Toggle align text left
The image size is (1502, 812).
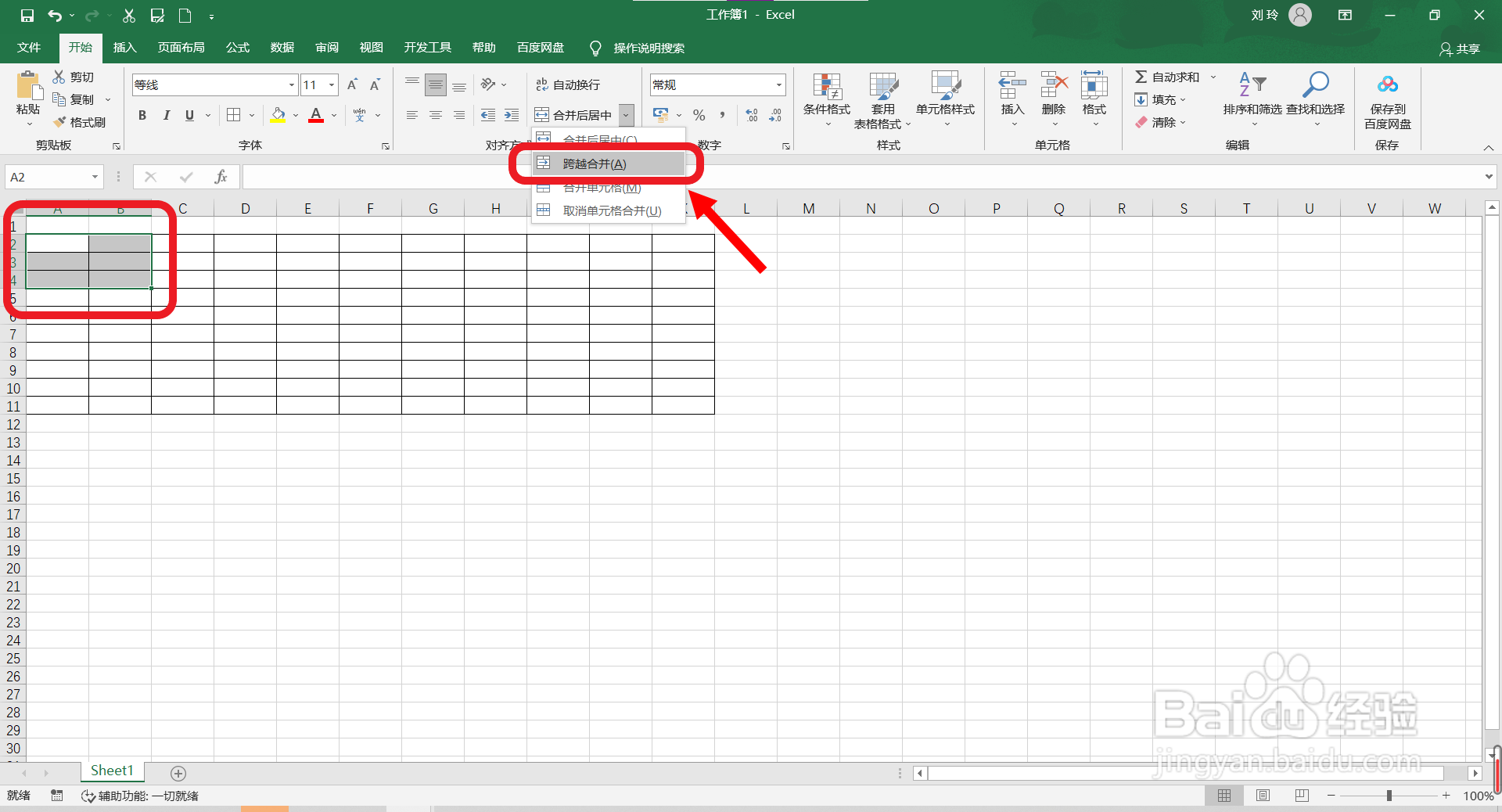click(412, 115)
